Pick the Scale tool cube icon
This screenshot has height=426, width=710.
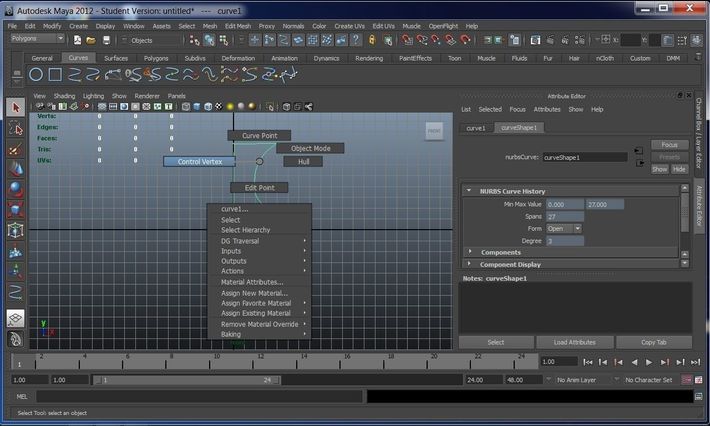(x=16, y=210)
